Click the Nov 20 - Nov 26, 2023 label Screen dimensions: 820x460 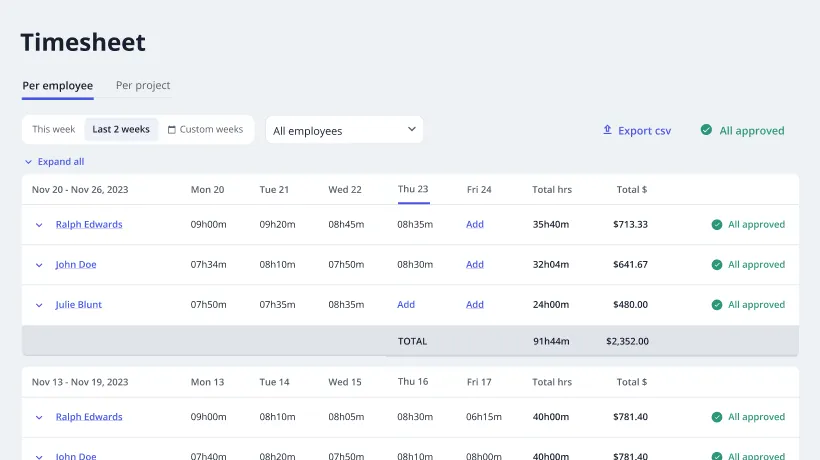(x=80, y=190)
